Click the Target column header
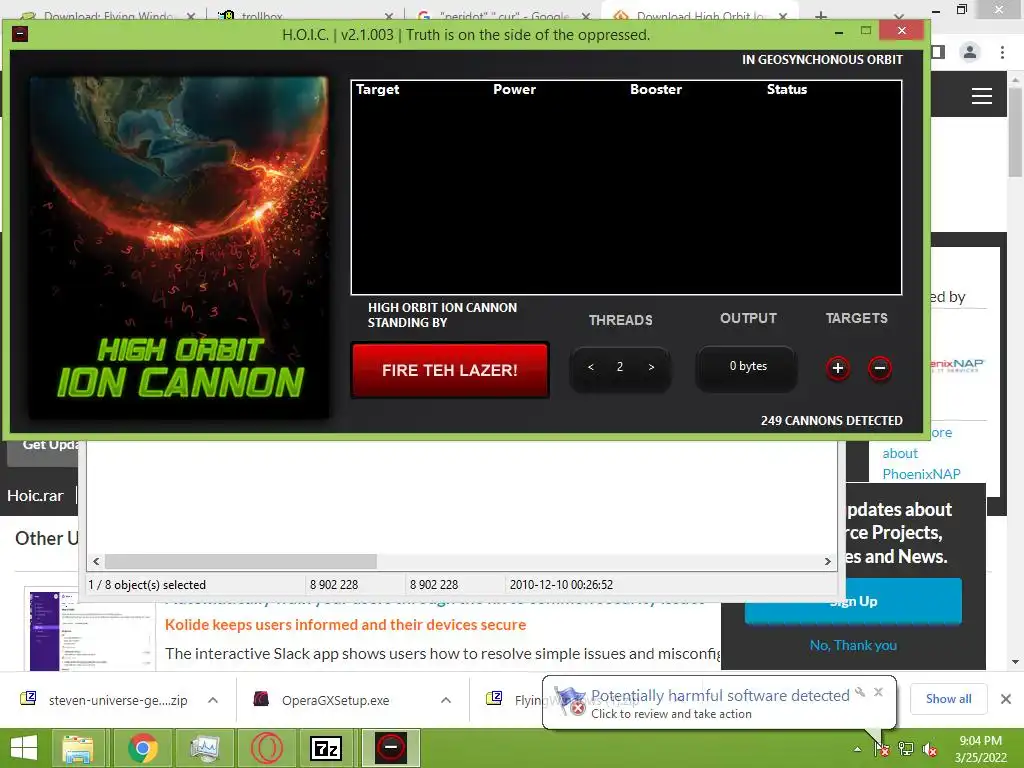The image size is (1024, 768). coord(377,89)
